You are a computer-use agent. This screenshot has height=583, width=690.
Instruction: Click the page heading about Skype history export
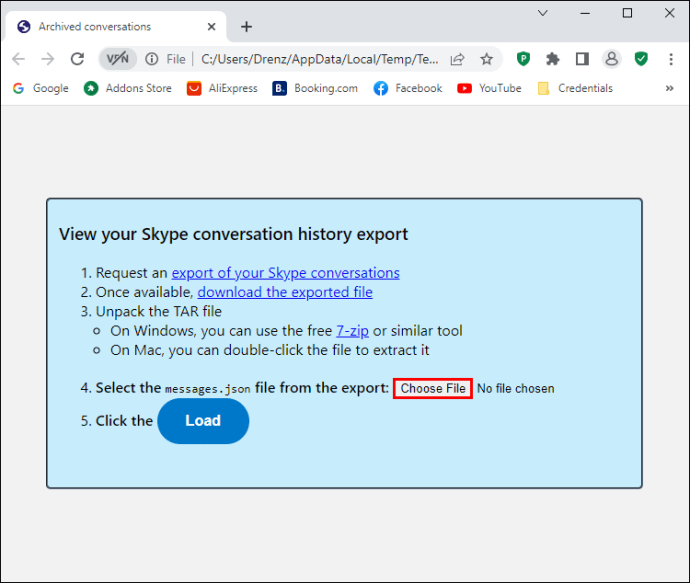[x=233, y=234]
